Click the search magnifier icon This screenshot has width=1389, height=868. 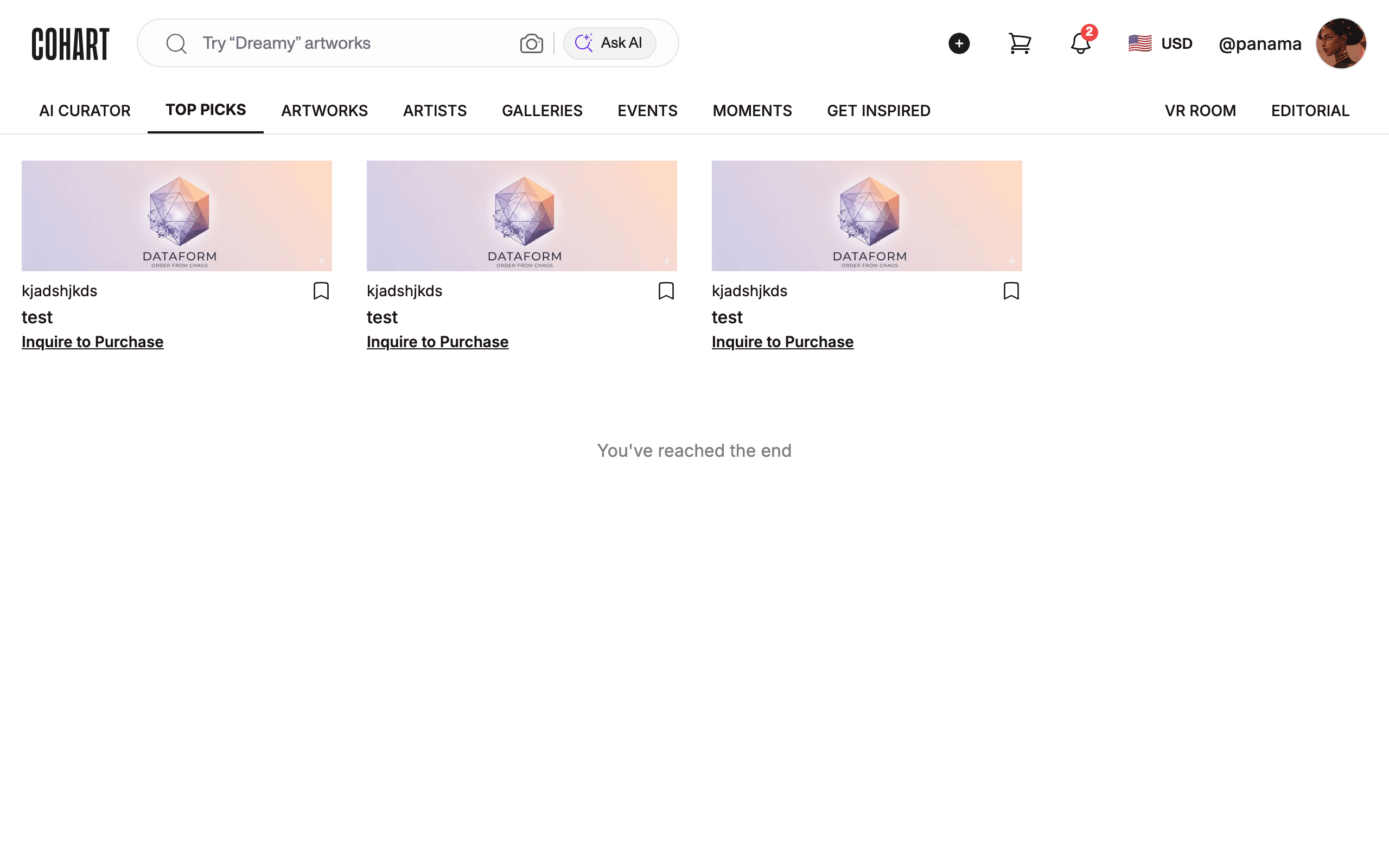pyautogui.click(x=176, y=43)
